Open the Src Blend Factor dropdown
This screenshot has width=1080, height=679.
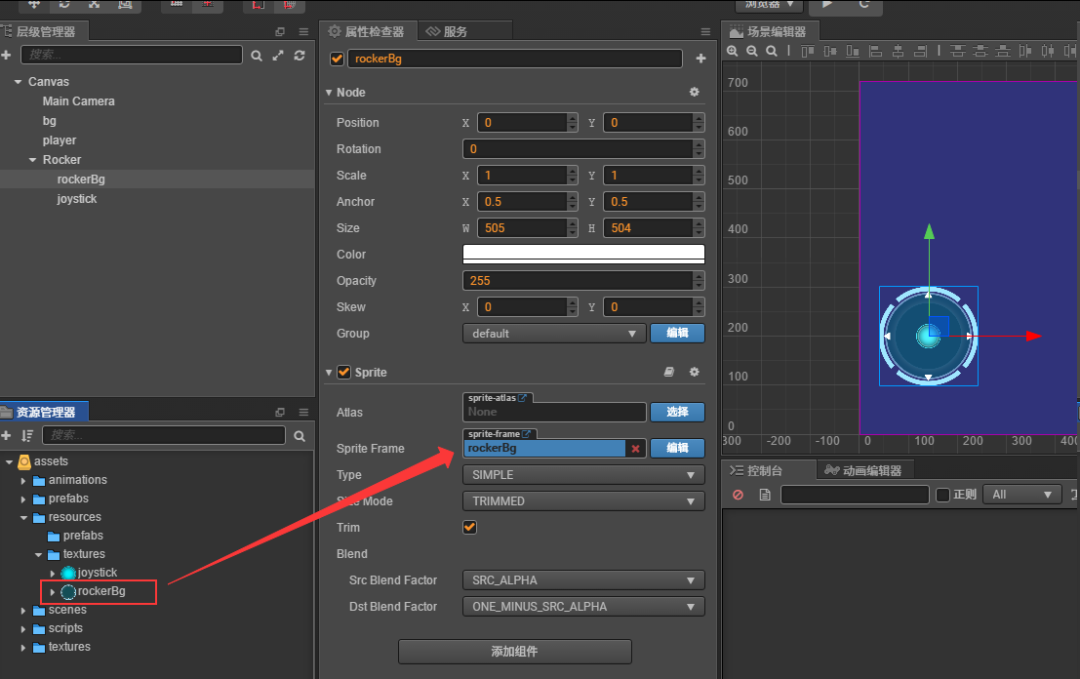coord(583,581)
